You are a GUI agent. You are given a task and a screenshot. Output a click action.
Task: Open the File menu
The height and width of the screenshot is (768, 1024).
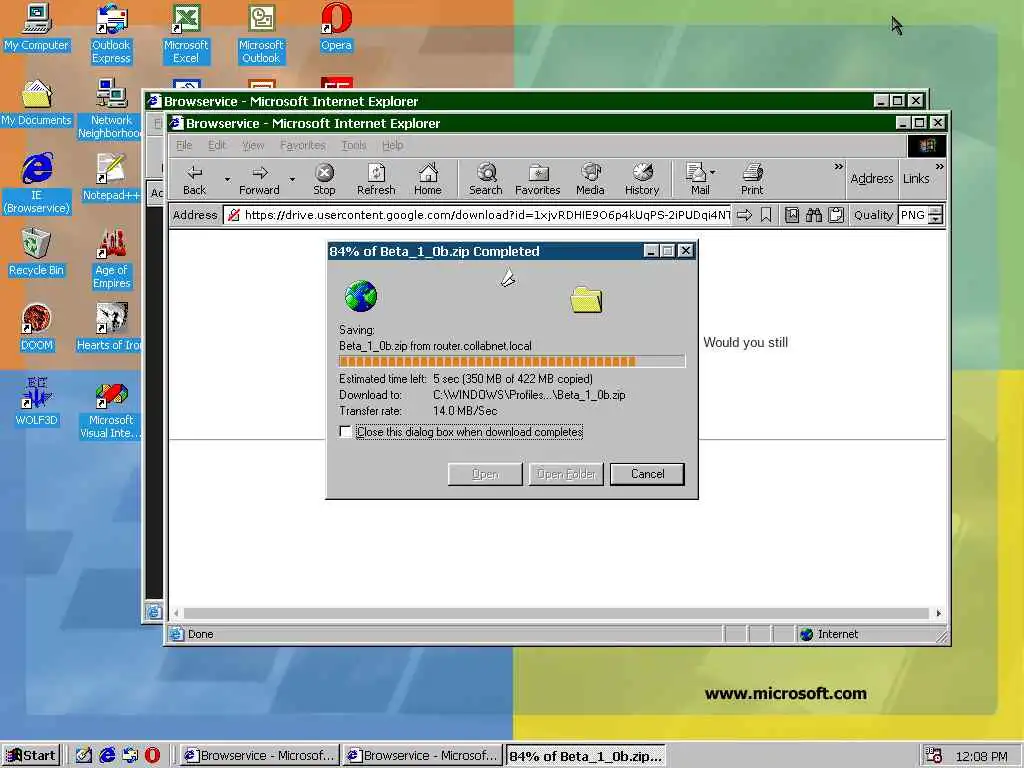[x=184, y=145]
